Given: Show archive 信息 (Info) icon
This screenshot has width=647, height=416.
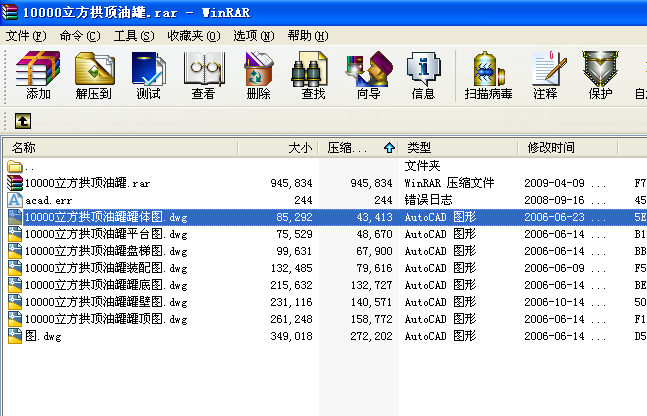Looking at the screenshot, I should [423, 69].
